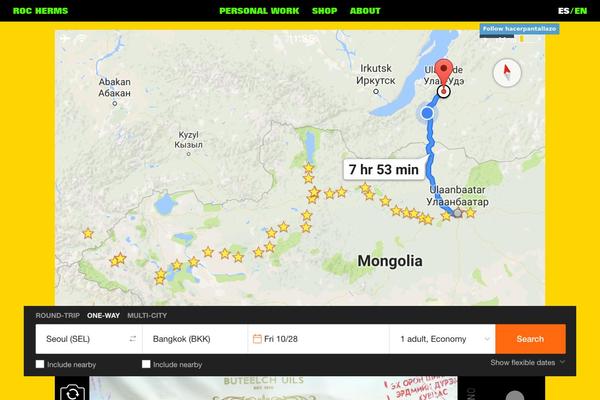Open the ROC HERMS home link

[40, 11]
